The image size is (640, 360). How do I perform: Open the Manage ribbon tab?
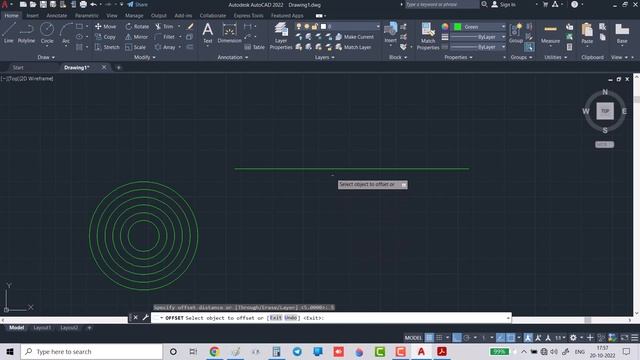[134, 16]
